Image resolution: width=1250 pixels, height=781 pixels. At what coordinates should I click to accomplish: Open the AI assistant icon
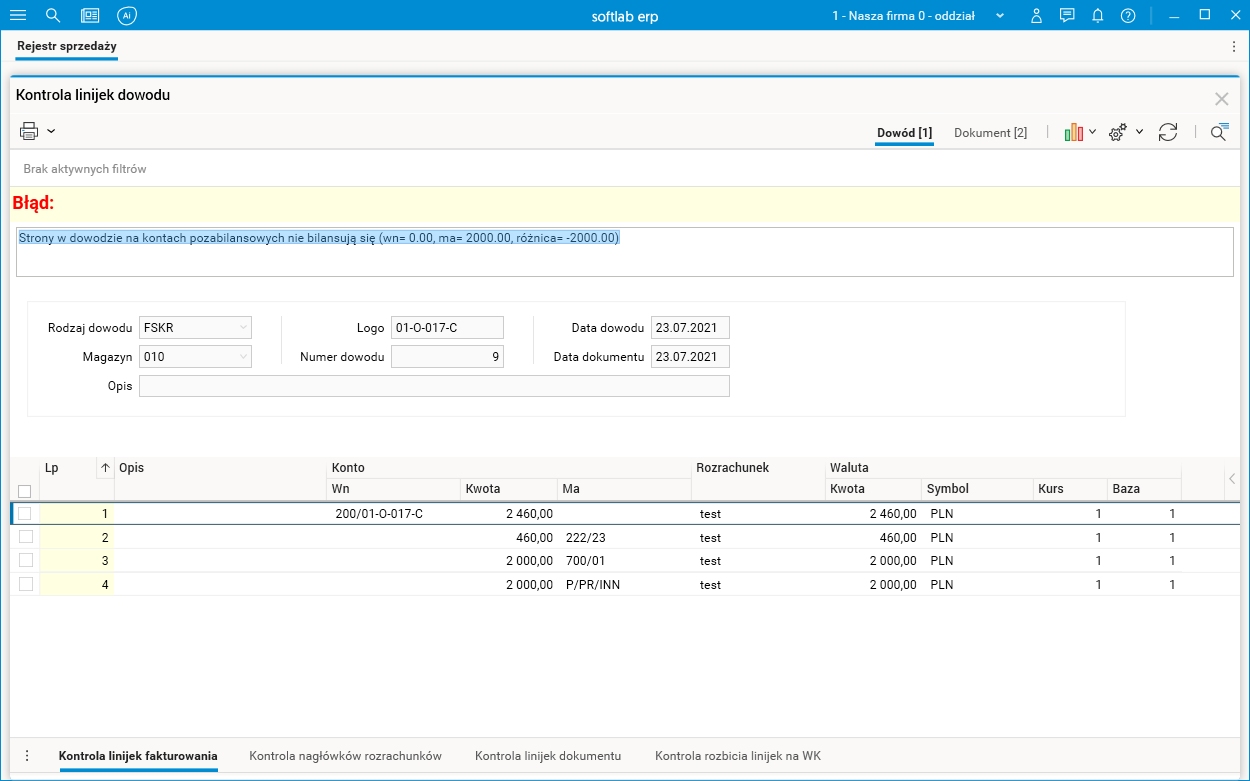coord(126,16)
